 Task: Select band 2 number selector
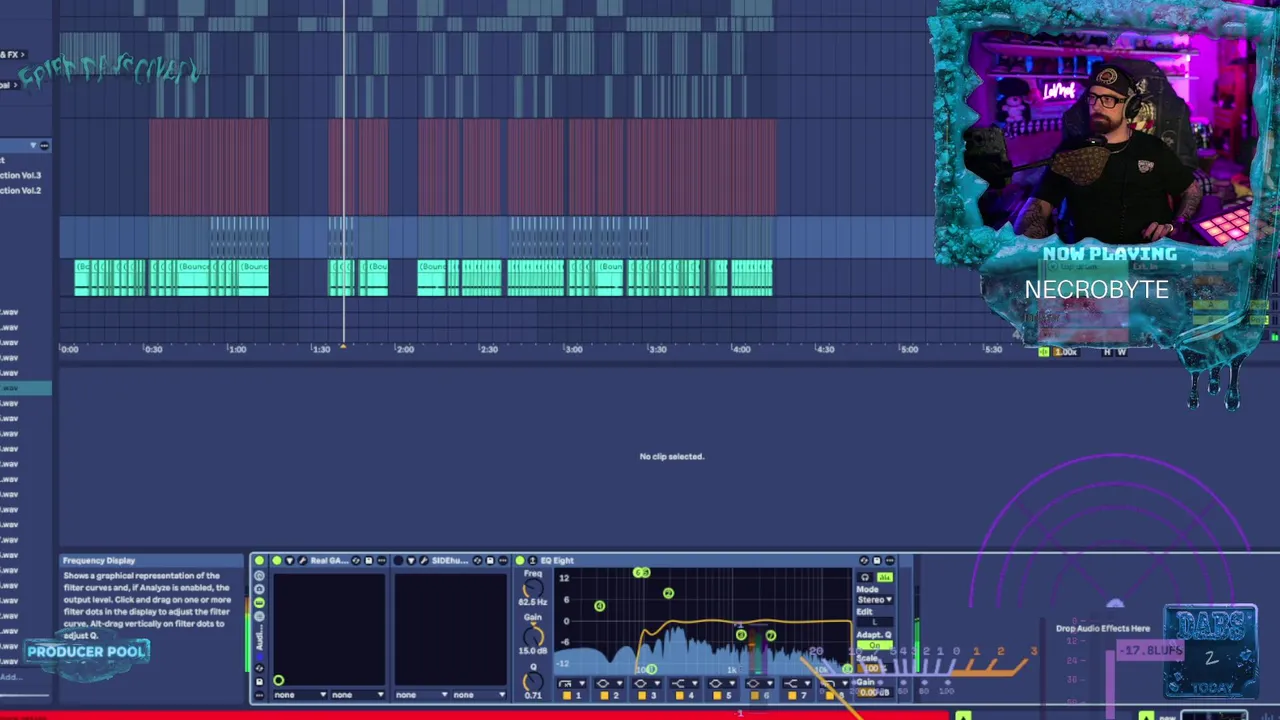616,696
